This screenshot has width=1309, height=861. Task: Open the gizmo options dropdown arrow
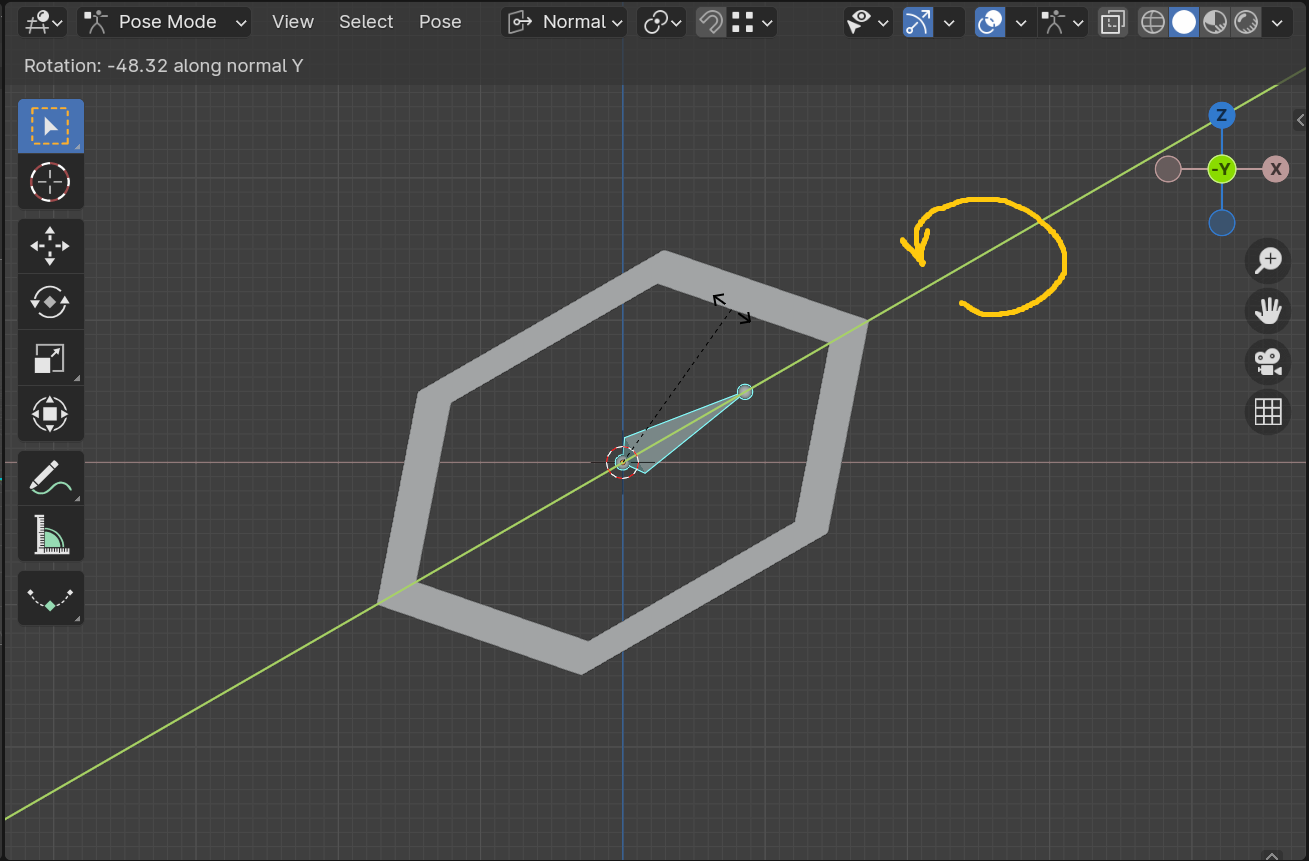click(x=949, y=22)
